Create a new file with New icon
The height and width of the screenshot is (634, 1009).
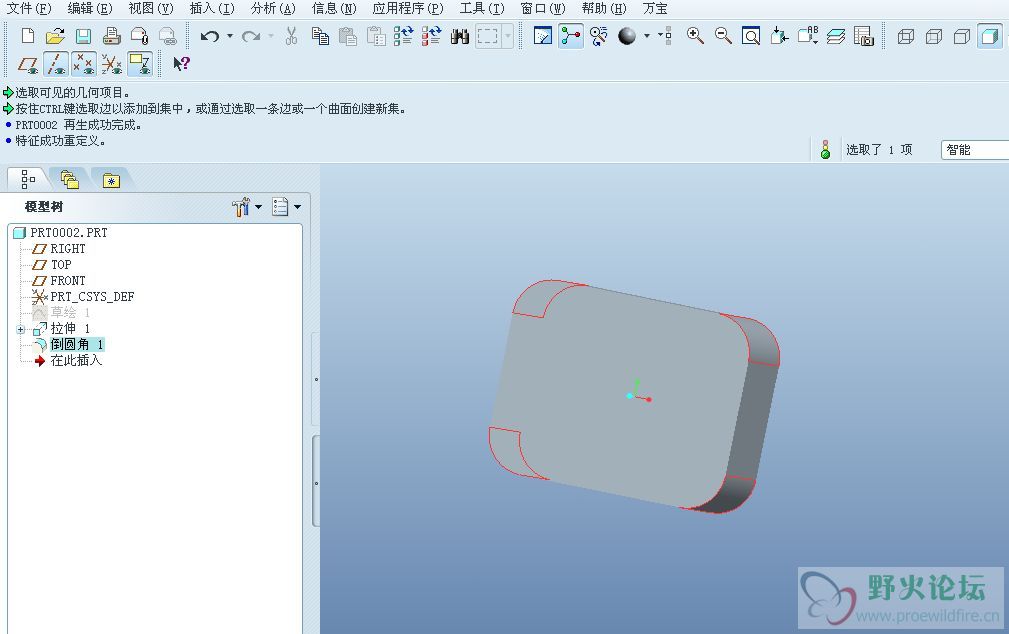tap(28, 35)
